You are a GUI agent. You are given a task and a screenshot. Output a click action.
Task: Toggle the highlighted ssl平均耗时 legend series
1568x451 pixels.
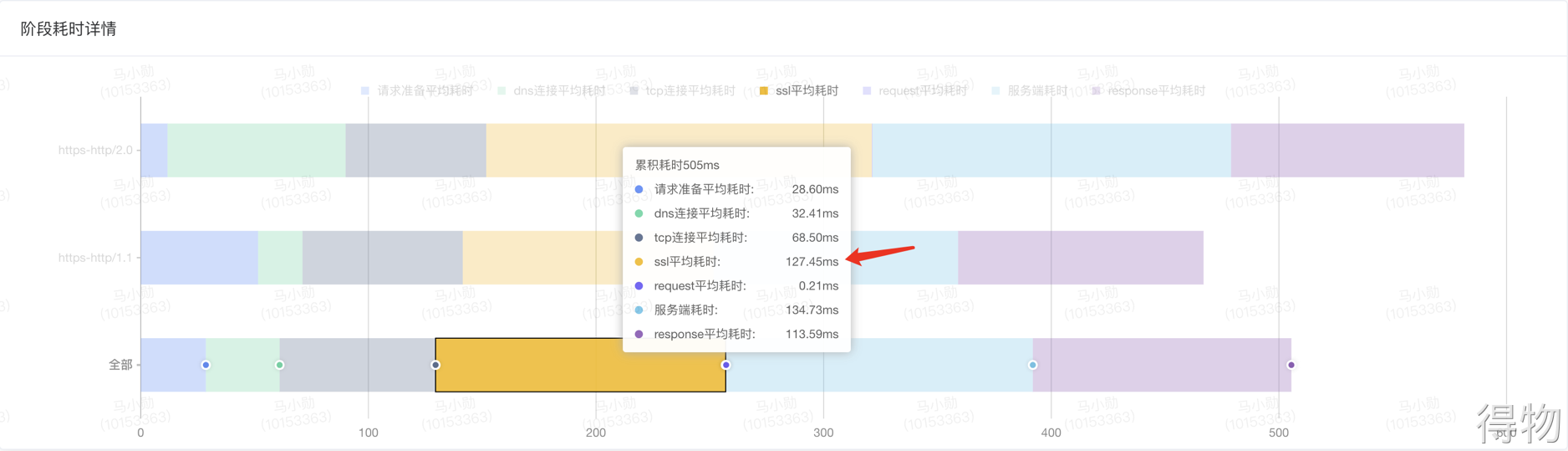(x=799, y=90)
